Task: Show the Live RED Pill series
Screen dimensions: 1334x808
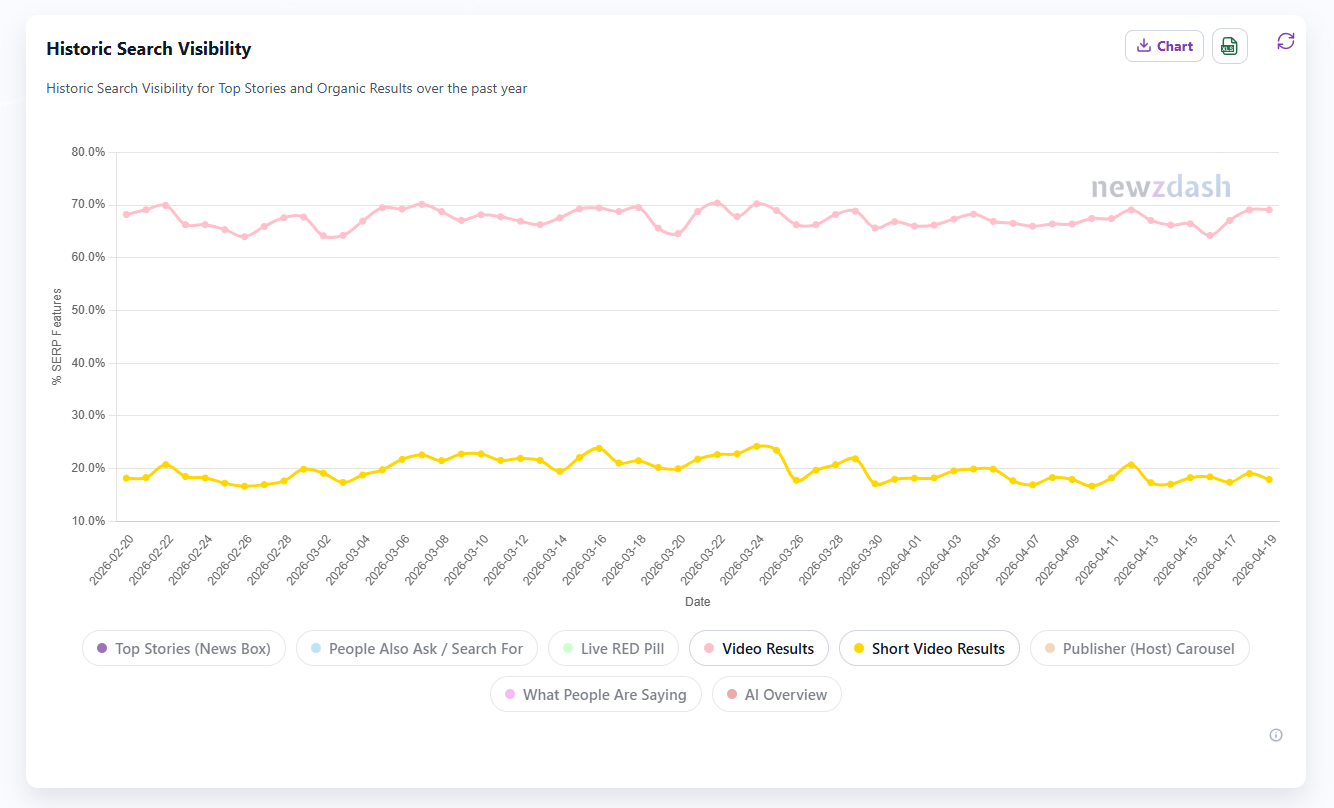Action: 613,648
